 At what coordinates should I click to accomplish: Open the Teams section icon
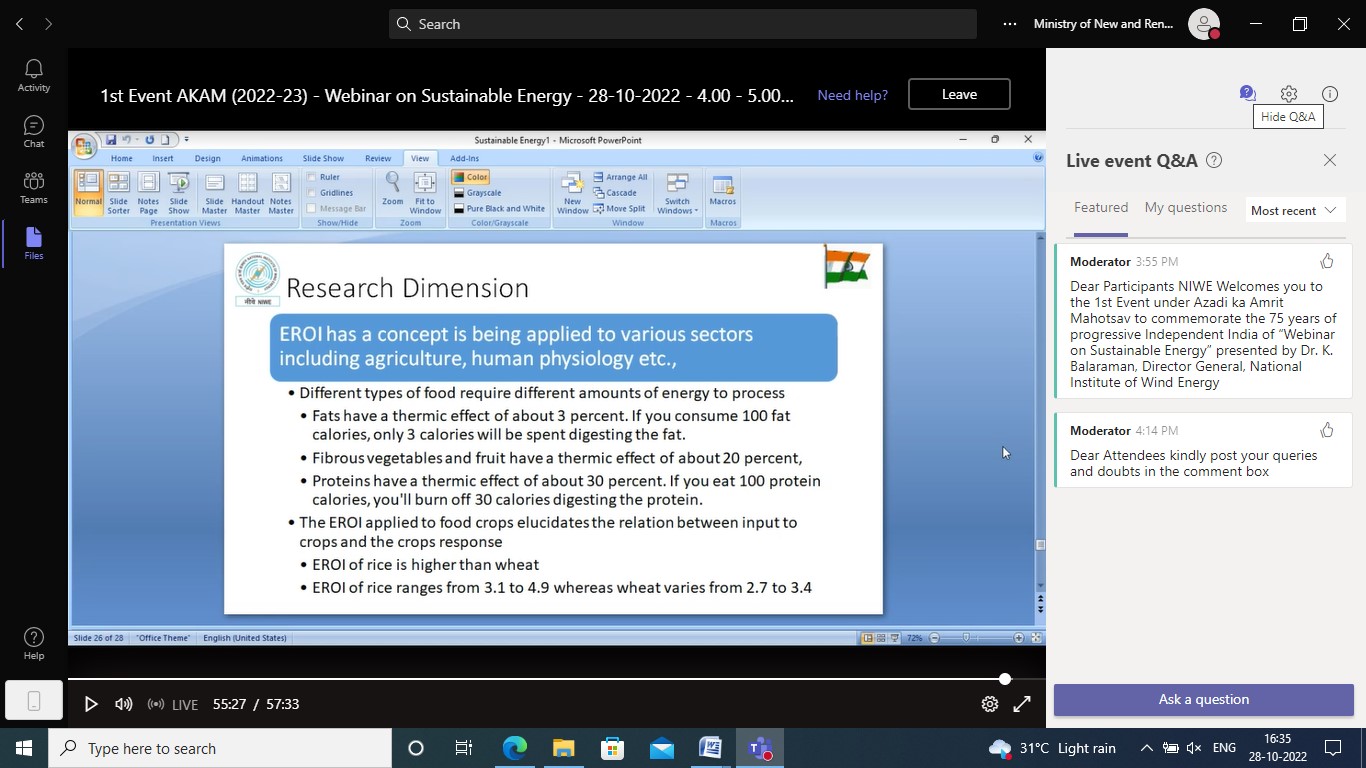pyautogui.click(x=34, y=187)
